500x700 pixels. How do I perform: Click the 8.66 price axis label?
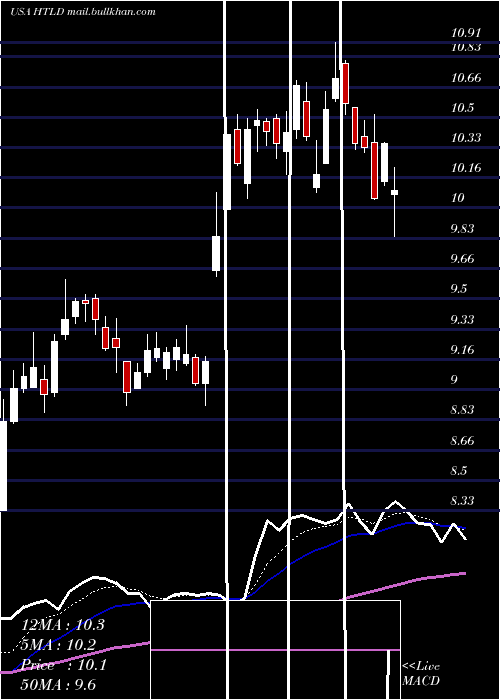point(462,441)
